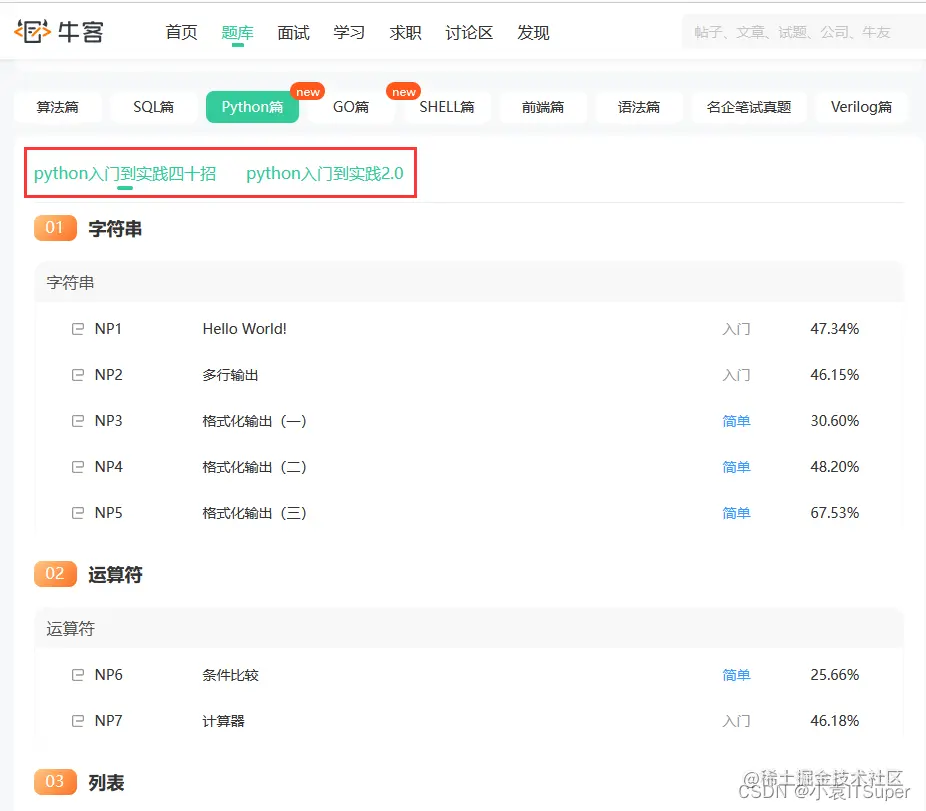Click the 03 列表 section heading
The height and width of the screenshot is (811, 926).
pos(79,782)
